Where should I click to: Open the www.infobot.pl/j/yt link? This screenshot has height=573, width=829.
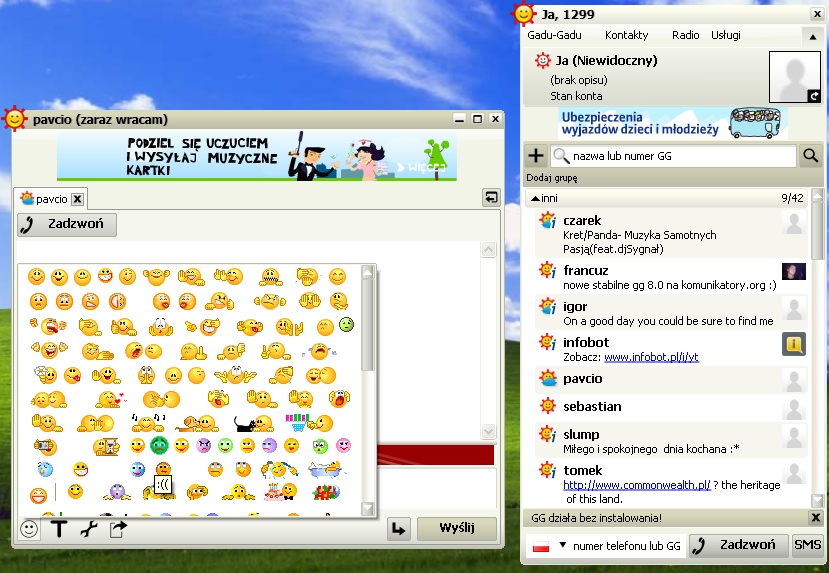coord(651,357)
